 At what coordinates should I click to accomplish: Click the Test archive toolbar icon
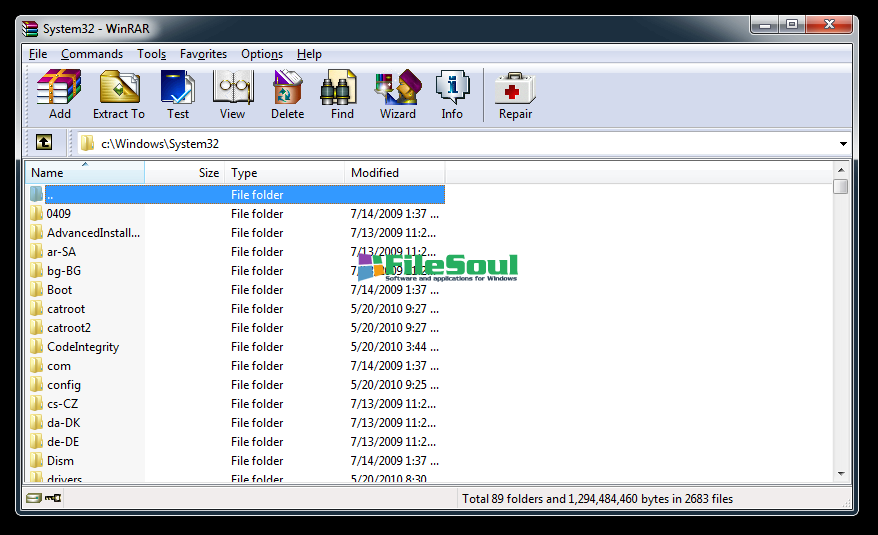tap(178, 88)
